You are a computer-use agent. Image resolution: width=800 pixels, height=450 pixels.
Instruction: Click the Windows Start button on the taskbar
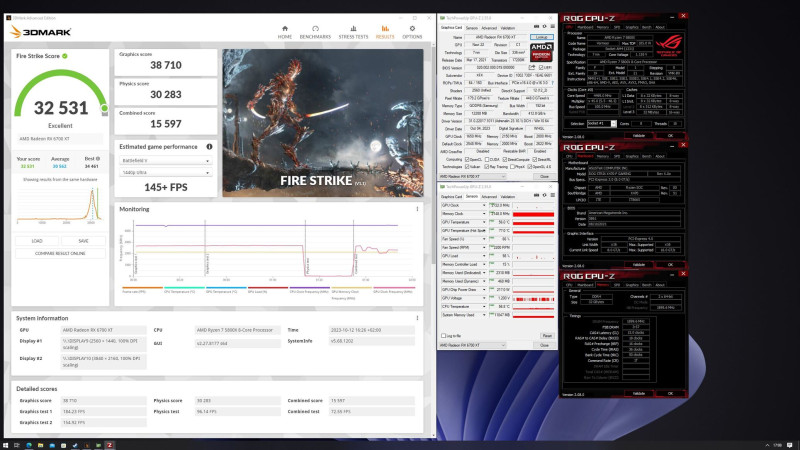(x=7, y=445)
